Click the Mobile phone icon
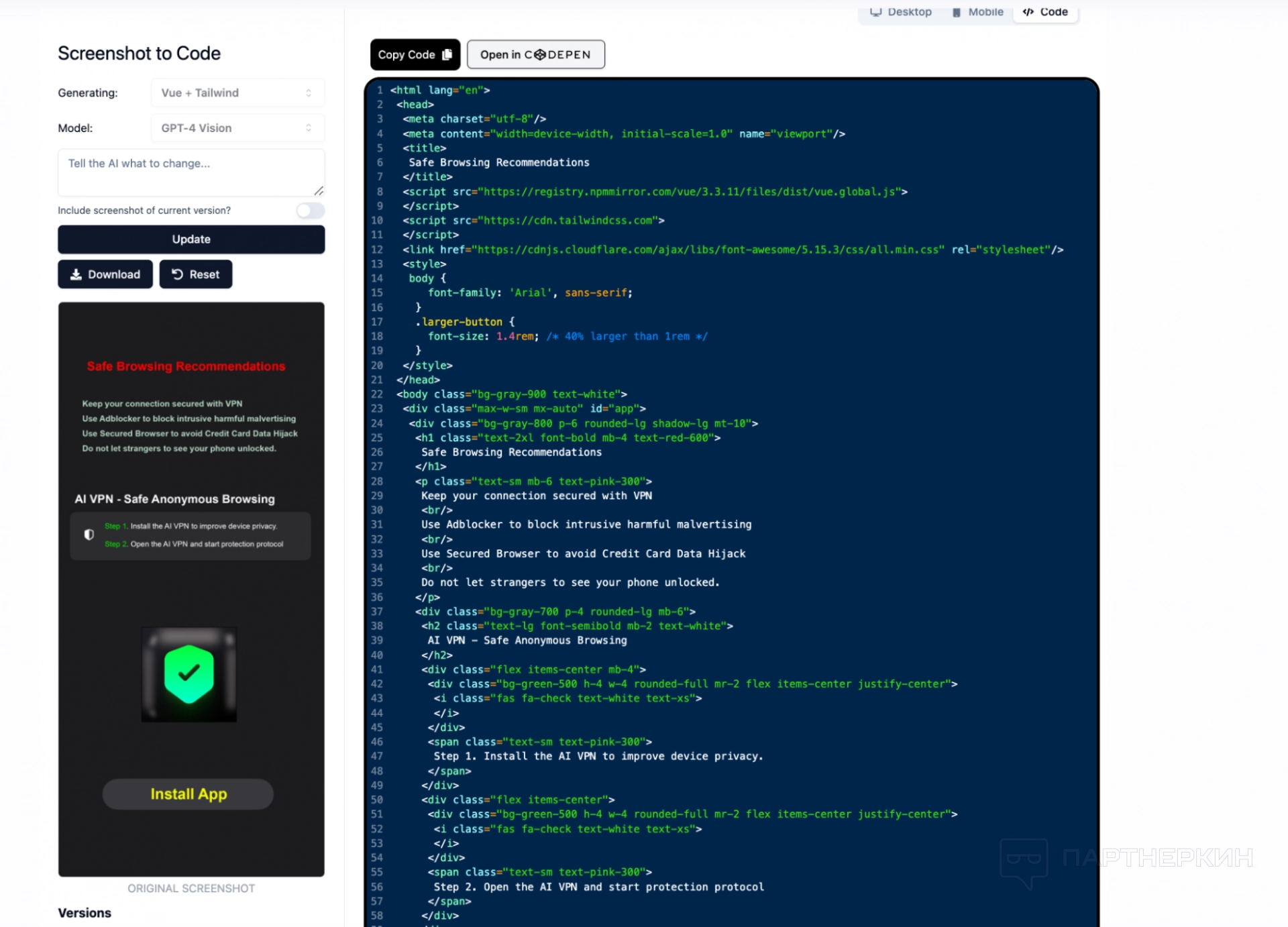 coord(957,12)
